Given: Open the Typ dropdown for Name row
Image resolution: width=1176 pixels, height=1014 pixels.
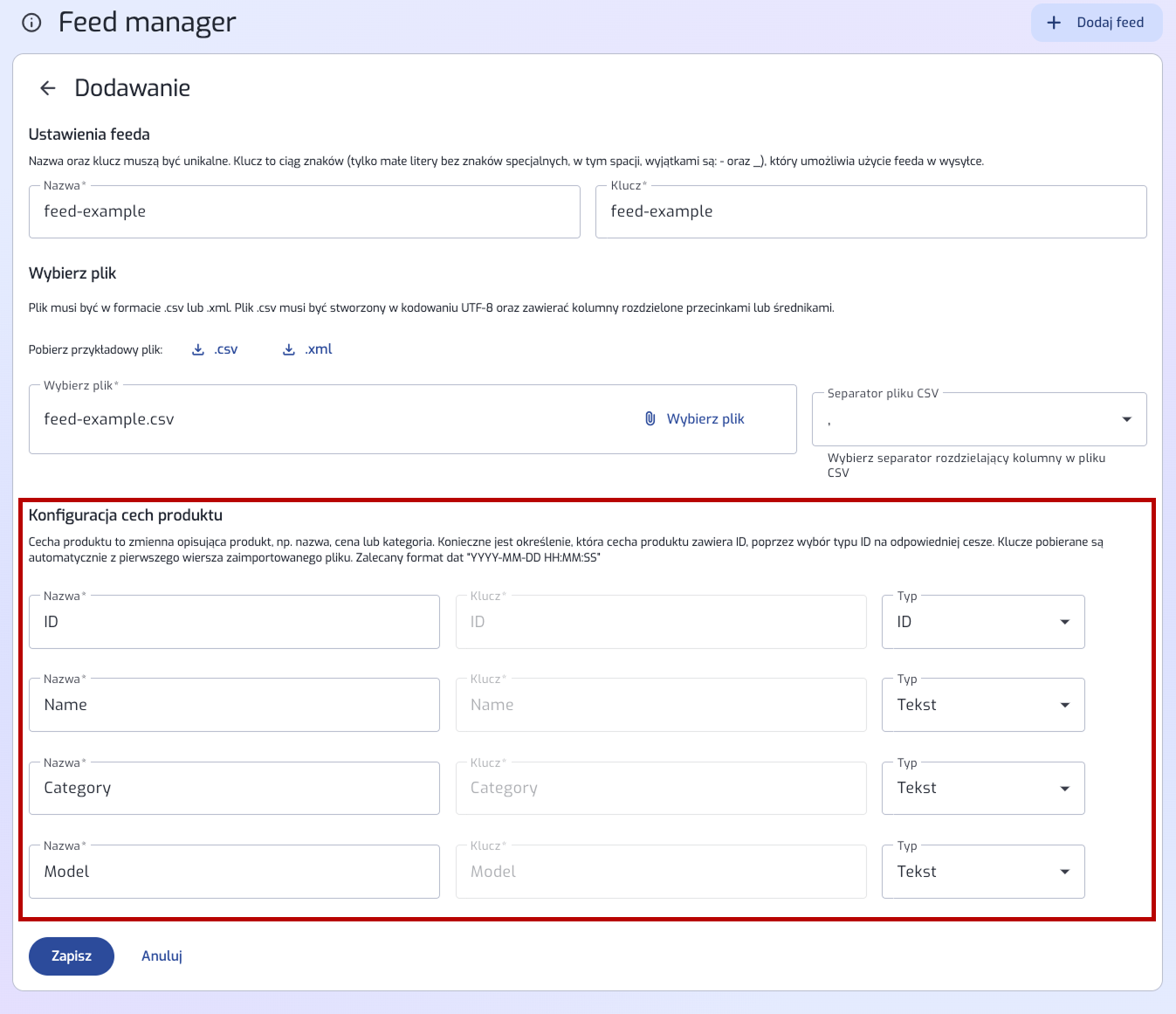Looking at the screenshot, I should [x=982, y=705].
